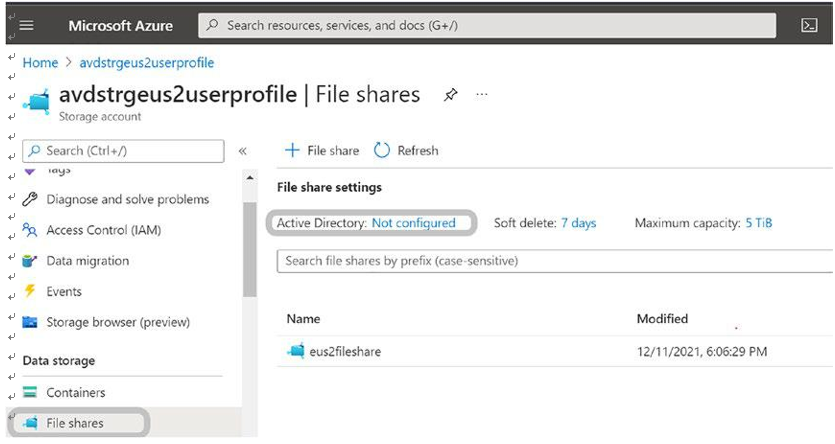Click the File share settings heading
The width and height of the screenshot is (835, 444).
pyautogui.click(x=329, y=187)
